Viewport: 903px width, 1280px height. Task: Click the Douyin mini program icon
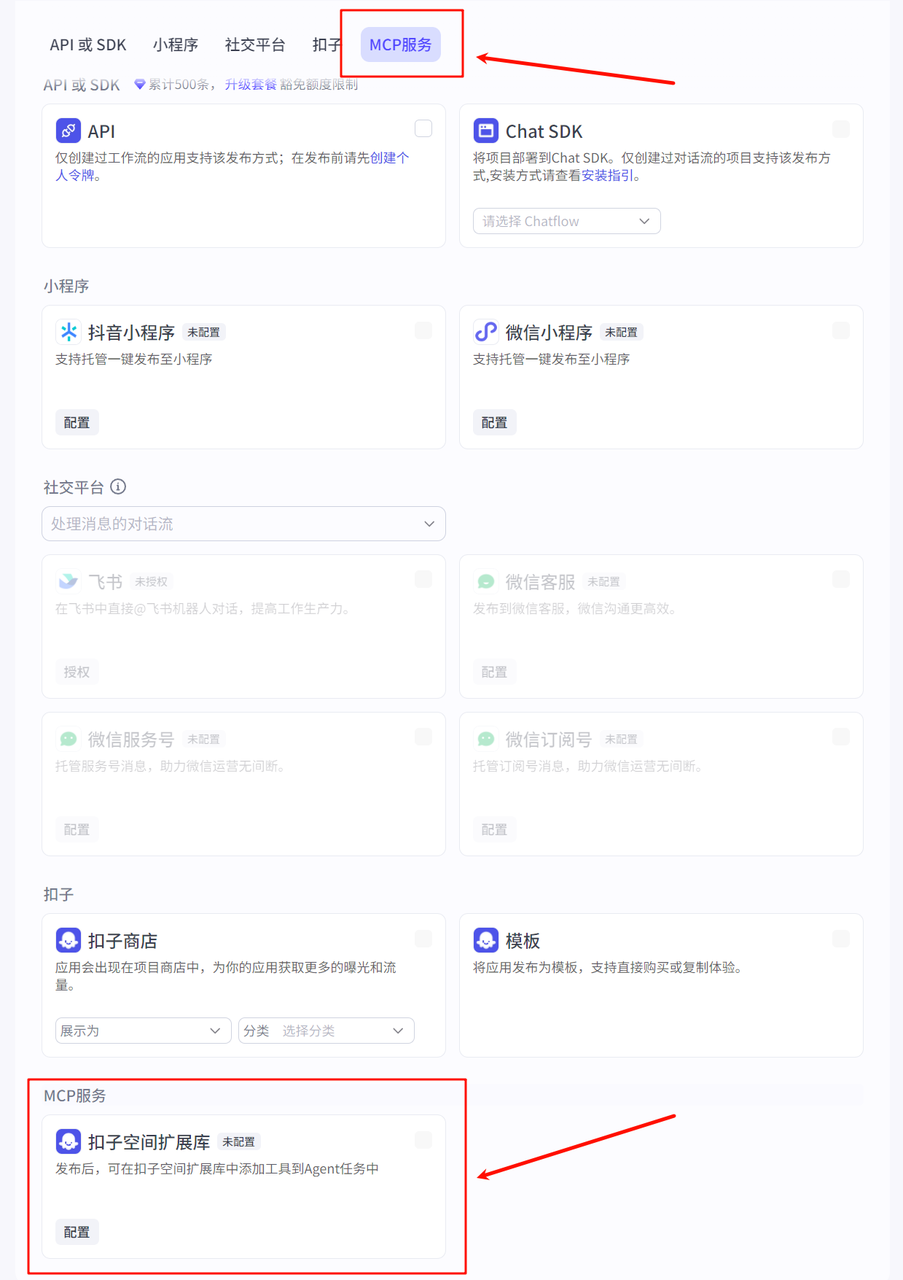[x=68, y=332]
